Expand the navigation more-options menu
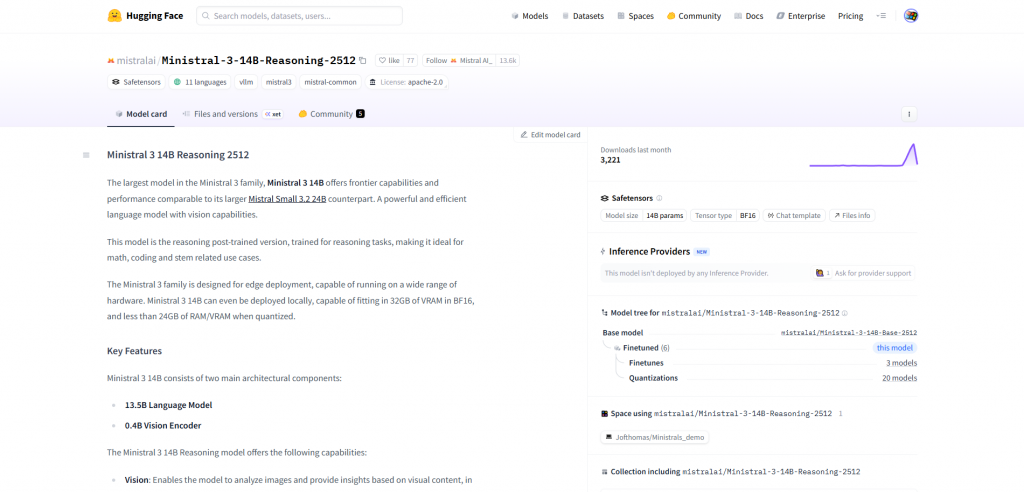The image size is (1024, 492). pos(880,16)
